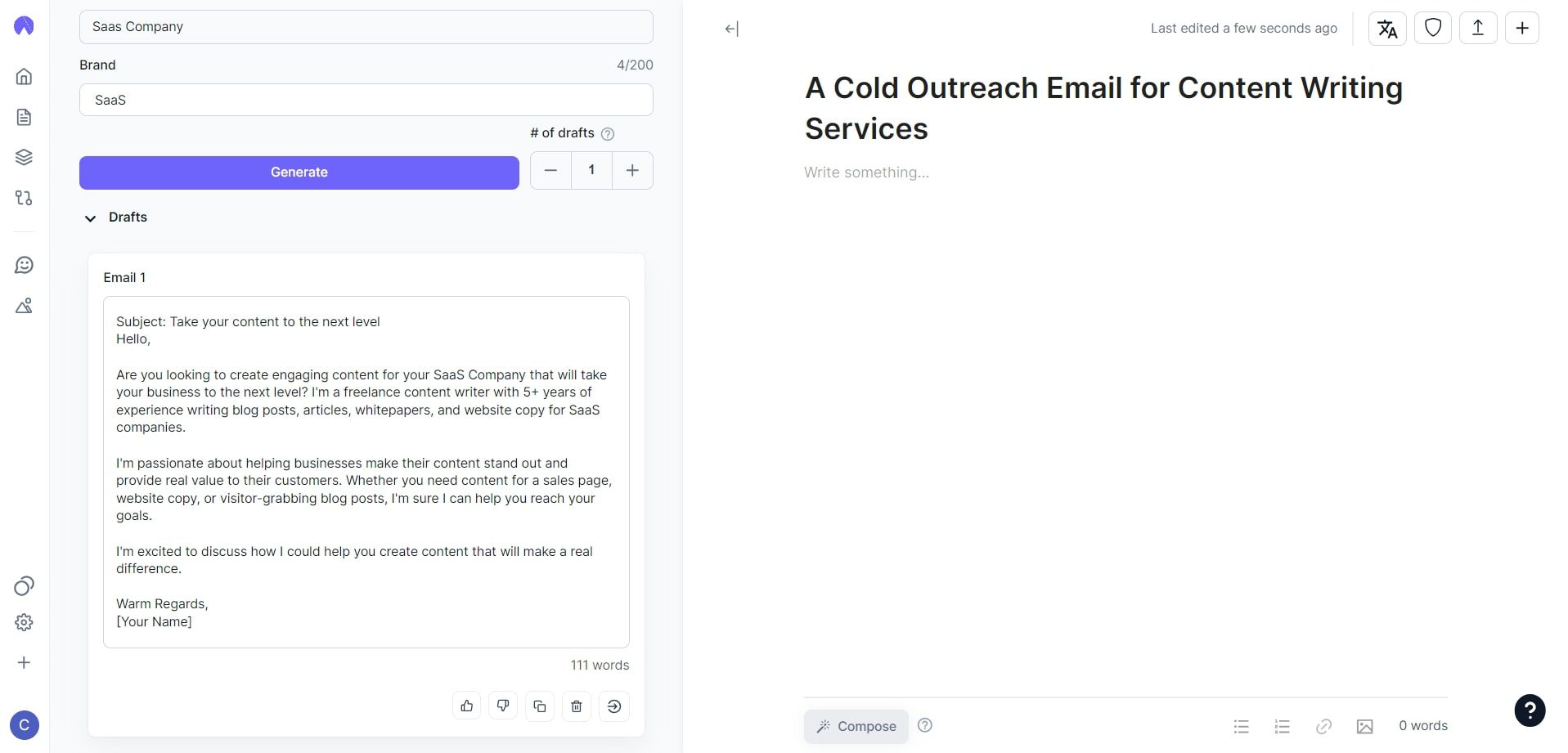
Task: Collapse the Drafts section
Action: (x=90, y=218)
